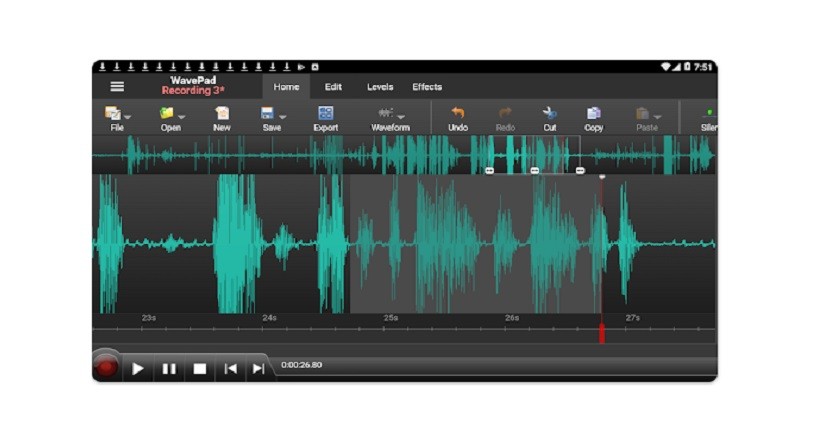Switch to the Effects tab
This screenshot has width=822, height=430.
tap(427, 87)
